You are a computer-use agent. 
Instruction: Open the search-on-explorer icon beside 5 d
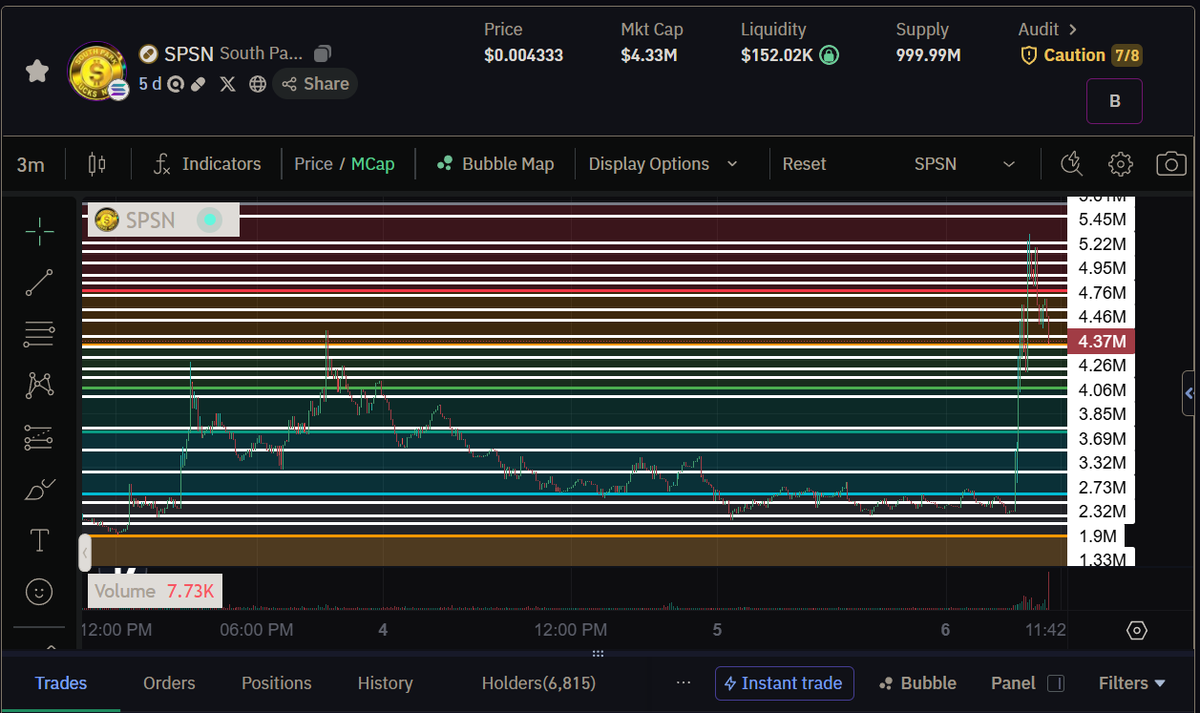tap(176, 84)
